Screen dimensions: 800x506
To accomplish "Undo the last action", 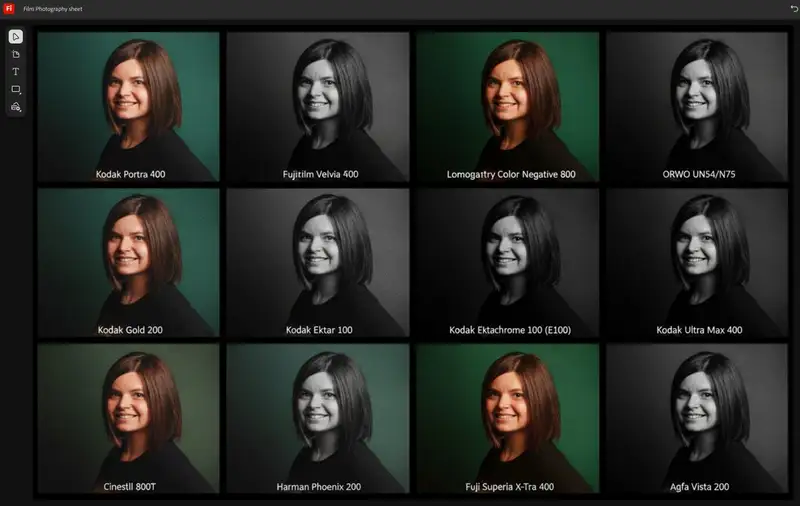I will [x=794, y=9].
